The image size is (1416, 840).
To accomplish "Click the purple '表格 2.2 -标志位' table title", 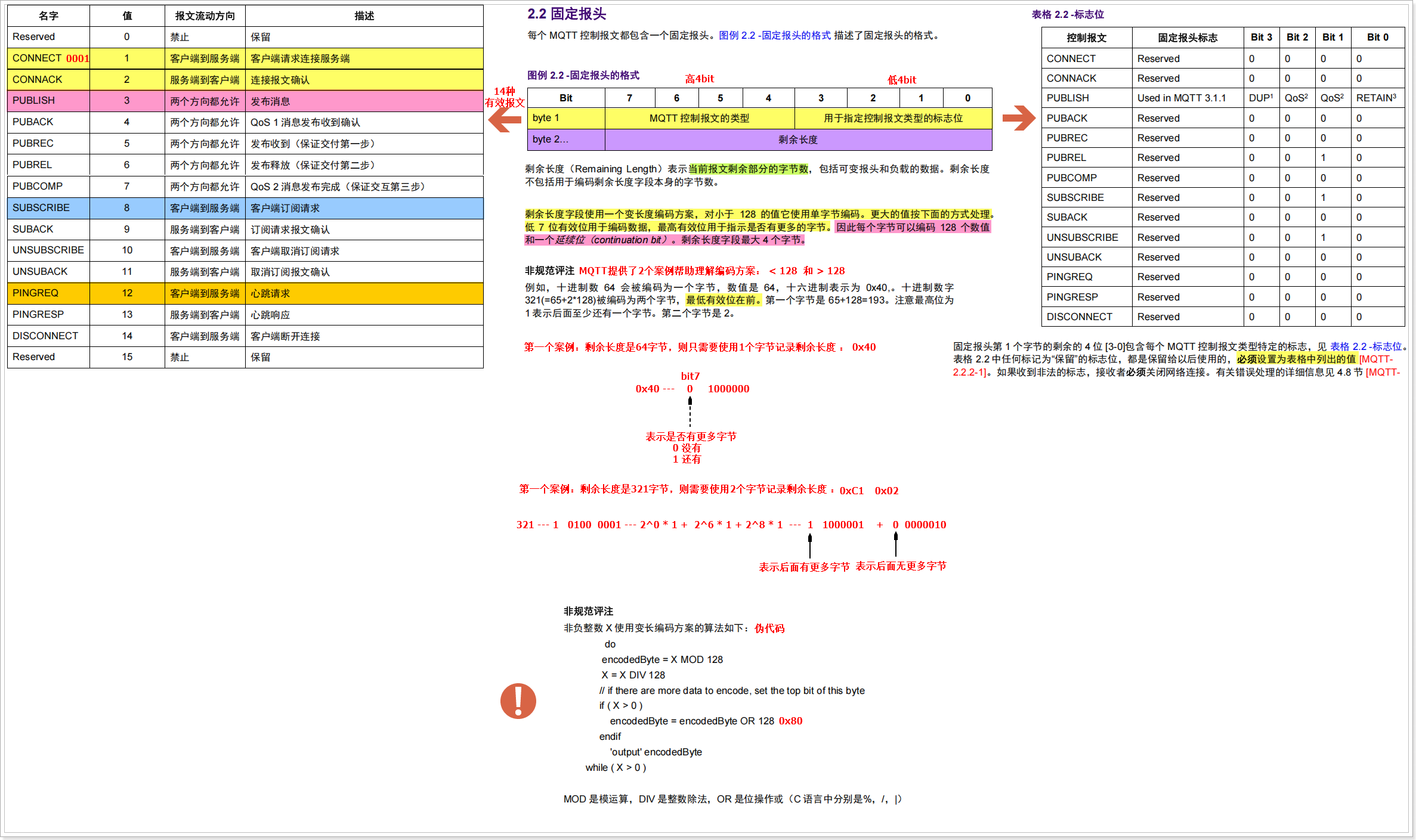I will pos(1068,14).
